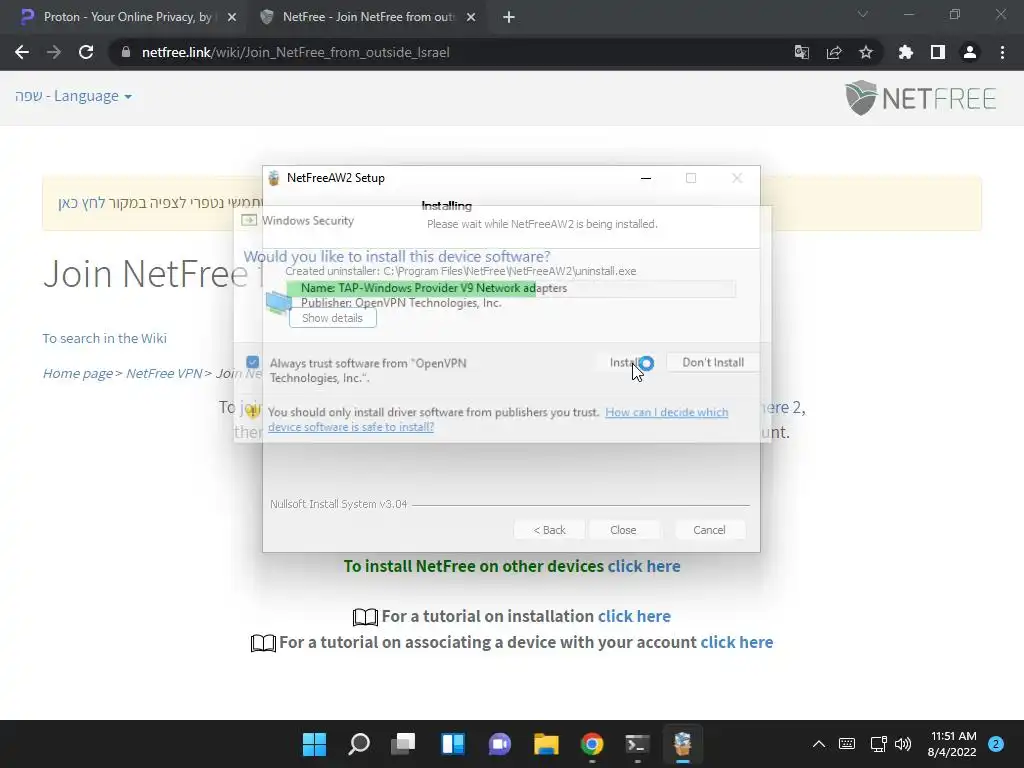This screenshot has width=1024, height=768.
Task: Toggle Chrome side panel icon
Action: point(938,52)
